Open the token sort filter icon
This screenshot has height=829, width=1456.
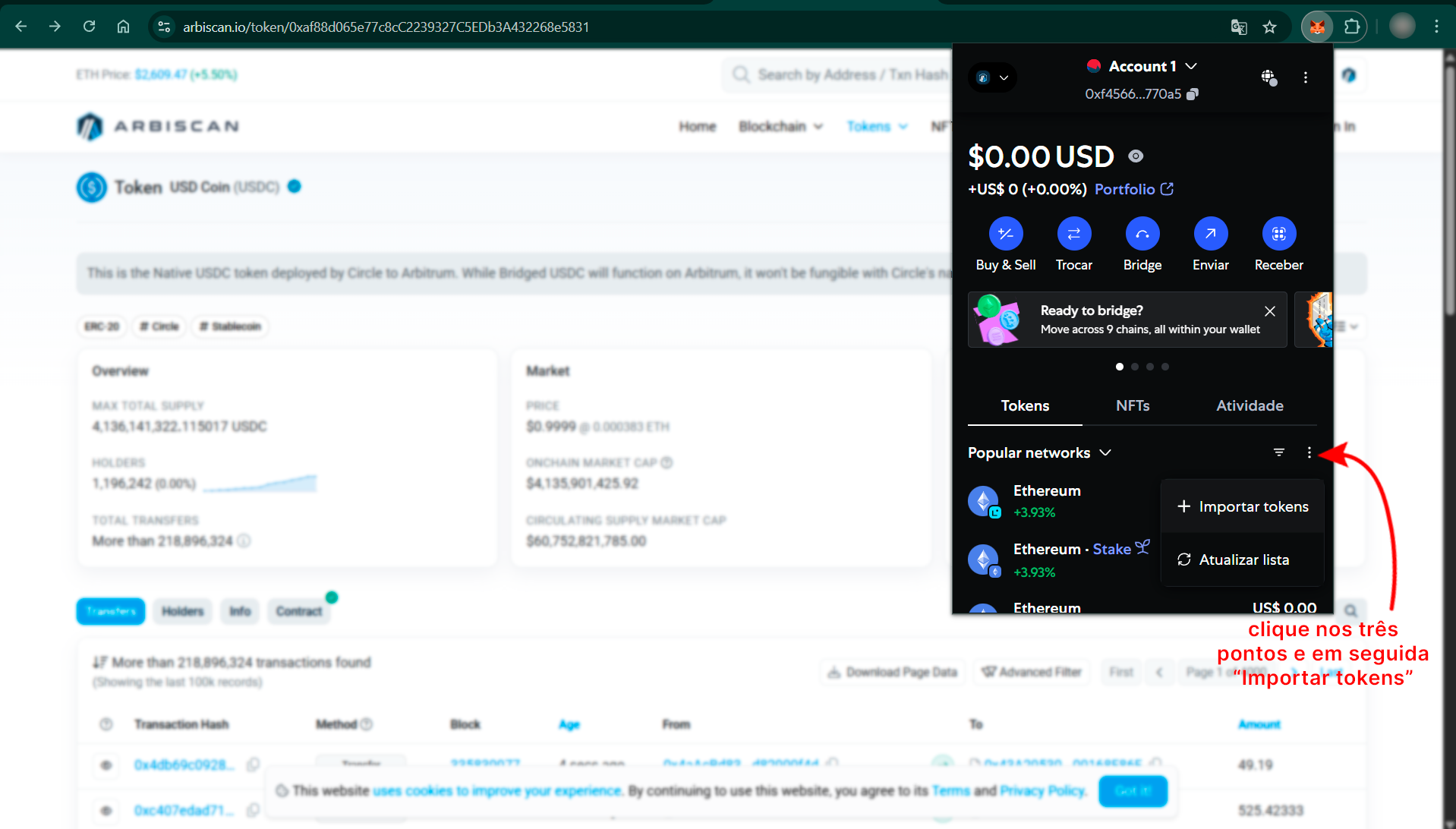[x=1279, y=452]
